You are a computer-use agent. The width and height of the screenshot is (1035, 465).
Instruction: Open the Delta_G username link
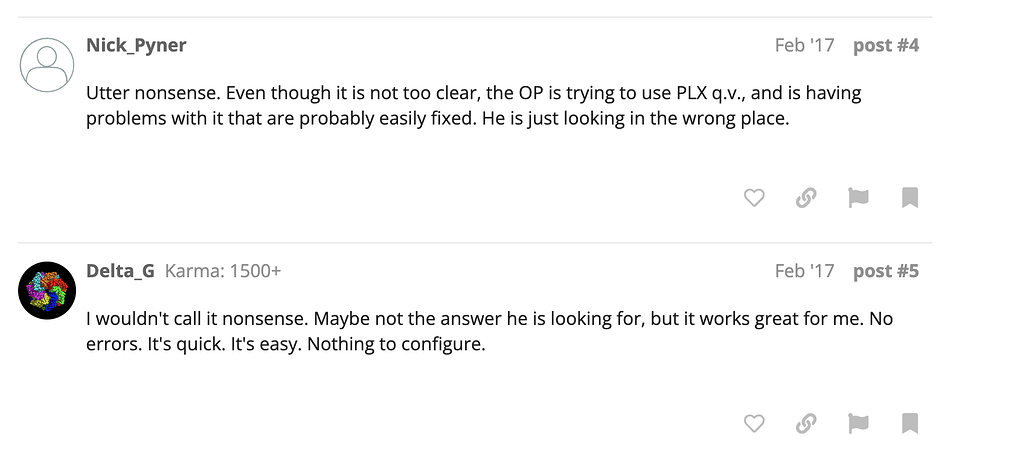(x=120, y=271)
